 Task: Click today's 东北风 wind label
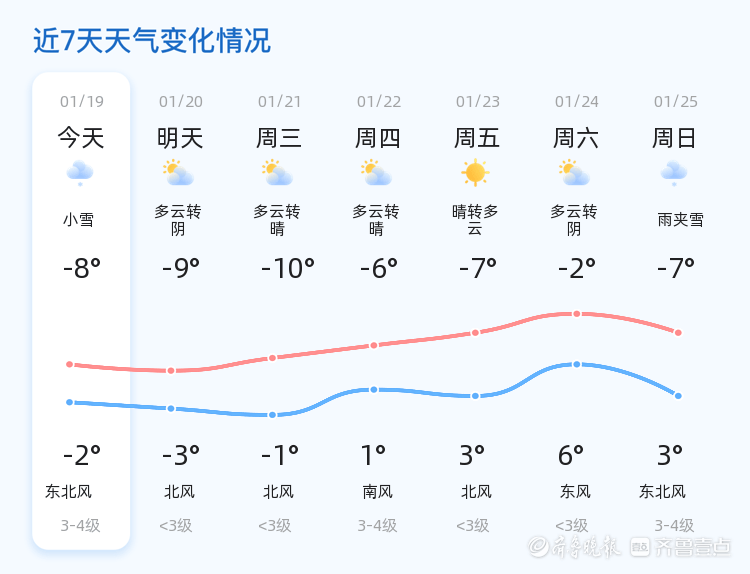click(69, 491)
